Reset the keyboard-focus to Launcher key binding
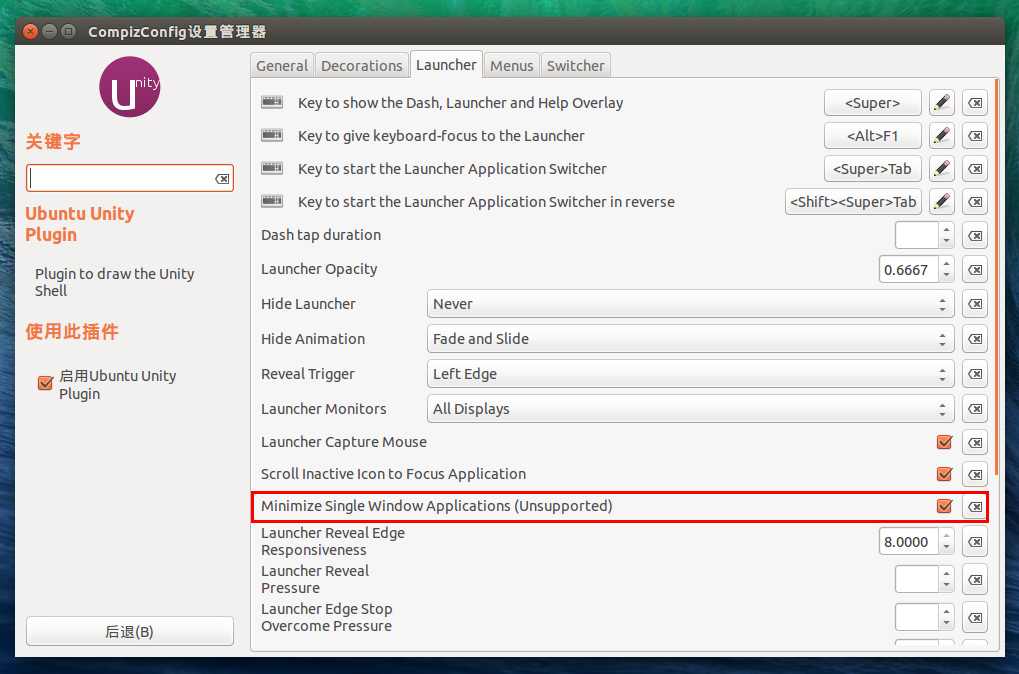The height and width of the screenshot is (674, 1019). click(975, 136)
